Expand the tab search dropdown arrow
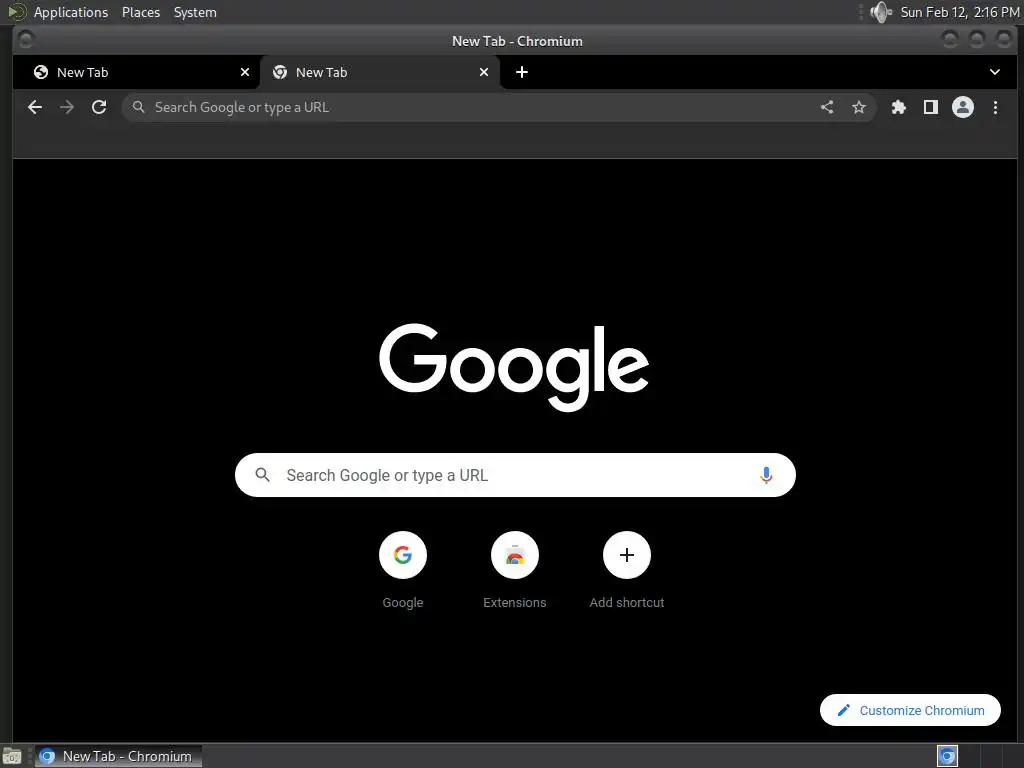The height and width of the screenshot is (768, 1024). pos(995,72)
